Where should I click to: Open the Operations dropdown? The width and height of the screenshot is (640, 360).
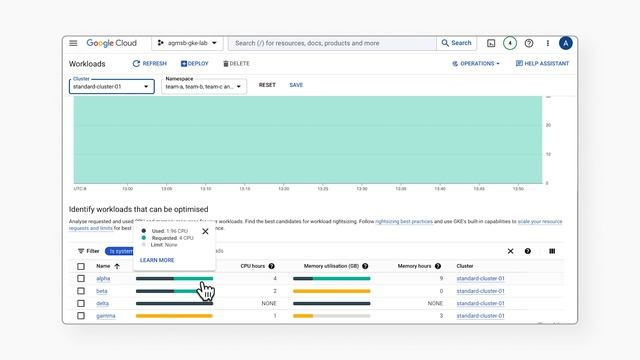coord(476,63)
